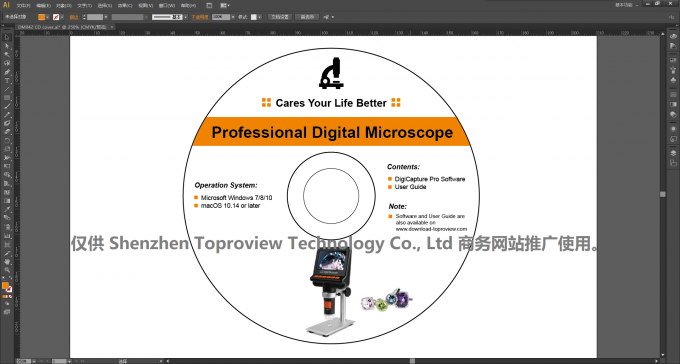Image resolution: width=680 pixels, height=364 pixels.
Task: Select the Hand tool
Action: 7,262
